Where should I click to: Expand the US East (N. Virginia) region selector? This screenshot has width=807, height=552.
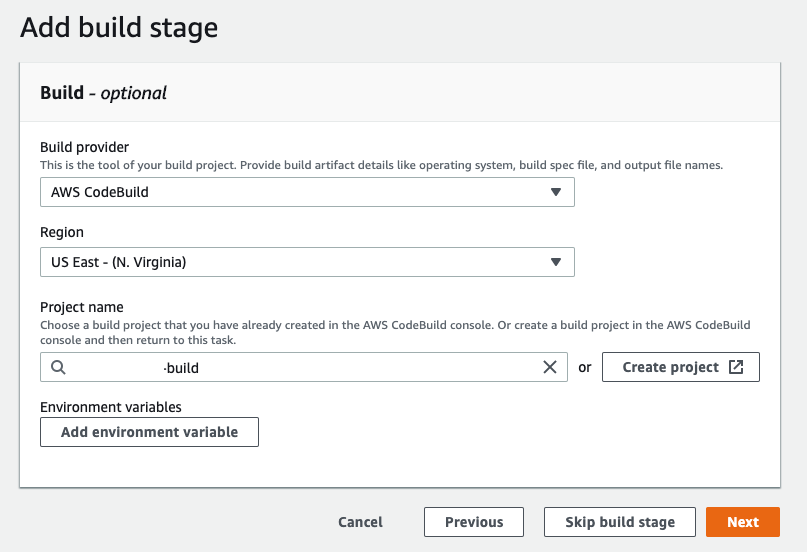[300, 262]
